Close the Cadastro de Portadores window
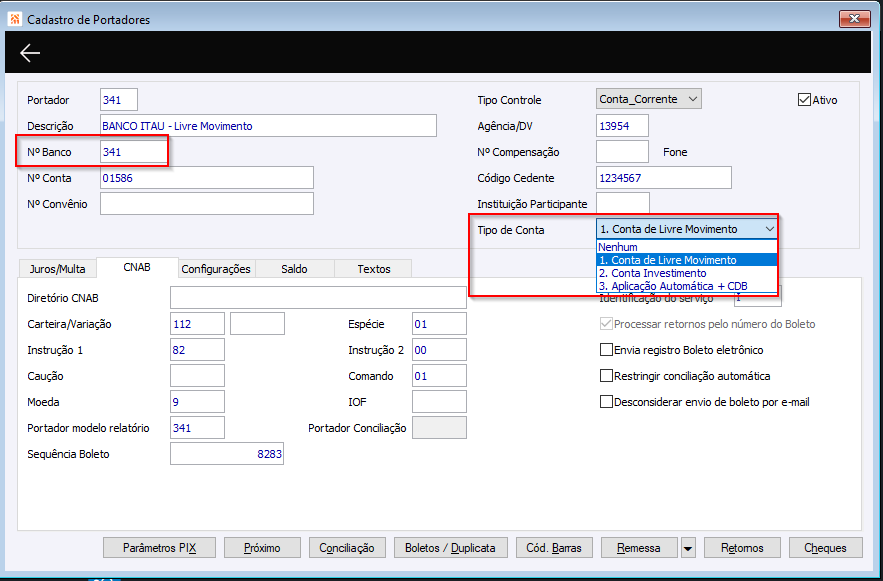Image resolution: width=883 pixels, height=581 pixels. tap(854, 19)
